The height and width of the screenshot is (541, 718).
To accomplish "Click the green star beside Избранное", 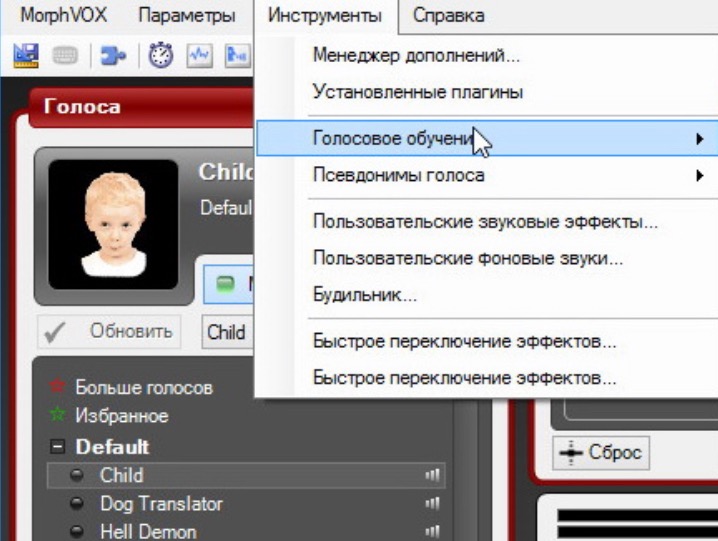I will 56,415.
